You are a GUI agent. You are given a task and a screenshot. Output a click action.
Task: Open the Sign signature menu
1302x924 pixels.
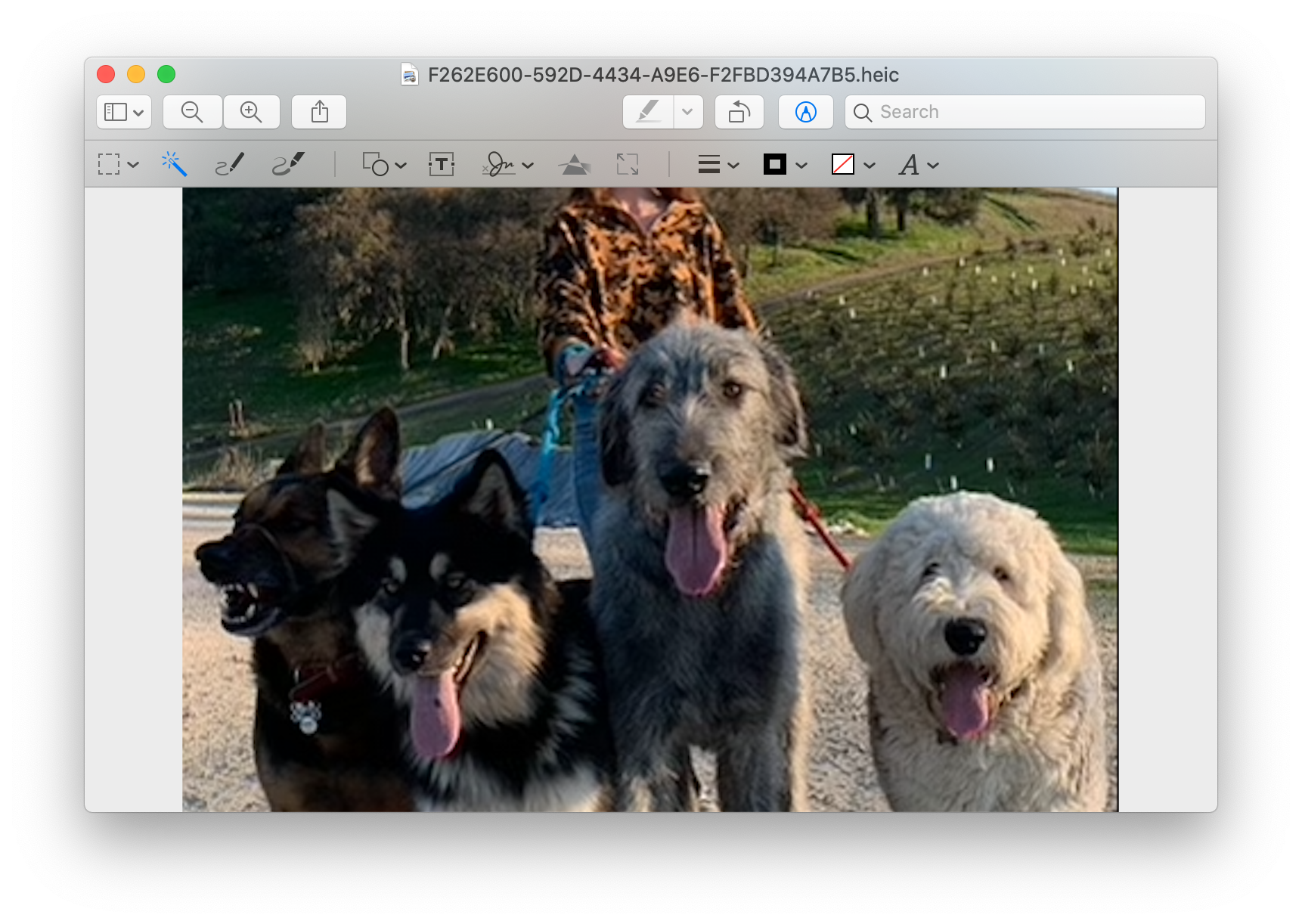coord(508,164)
